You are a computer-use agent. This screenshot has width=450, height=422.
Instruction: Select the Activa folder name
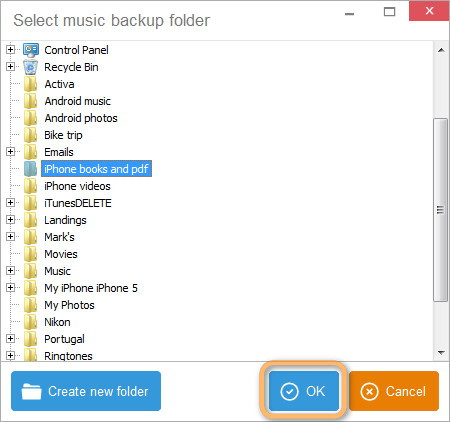[59, 84]
